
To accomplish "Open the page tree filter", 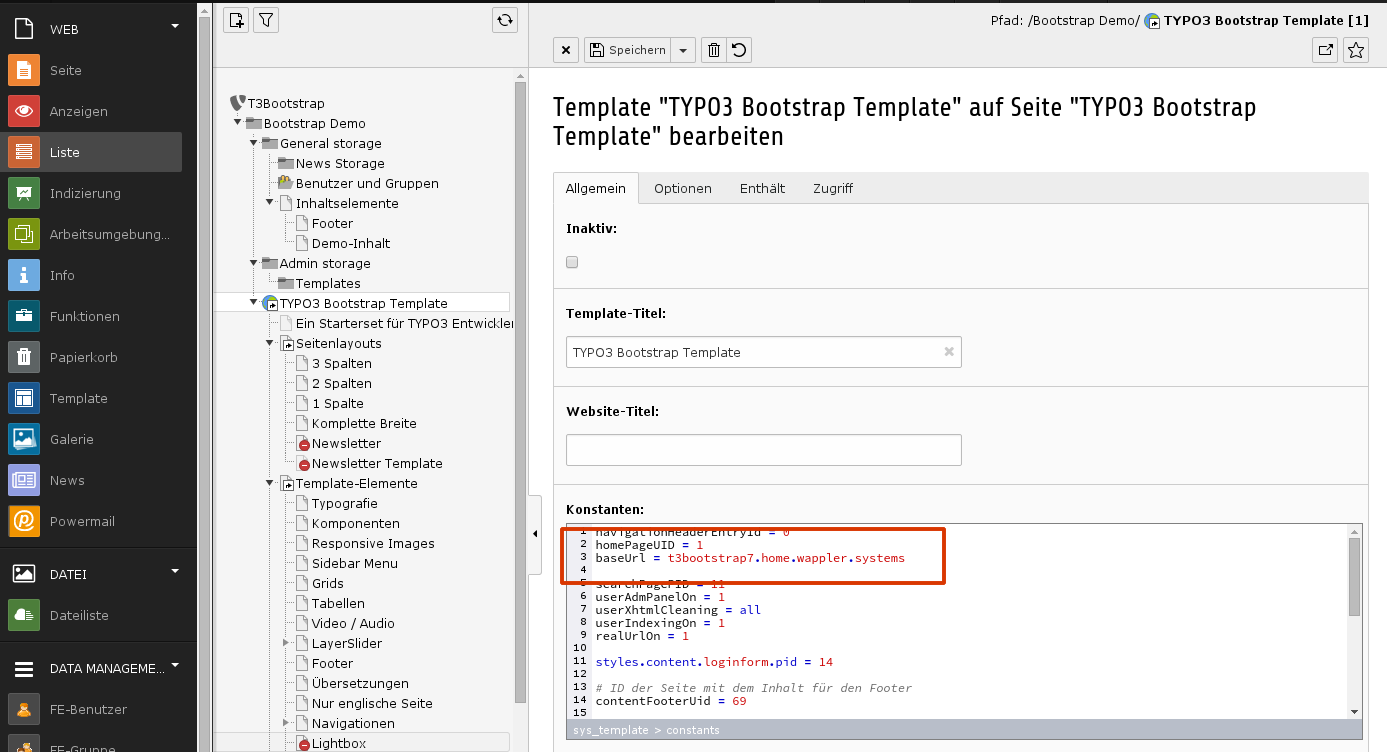I will (x=265, y=19).
